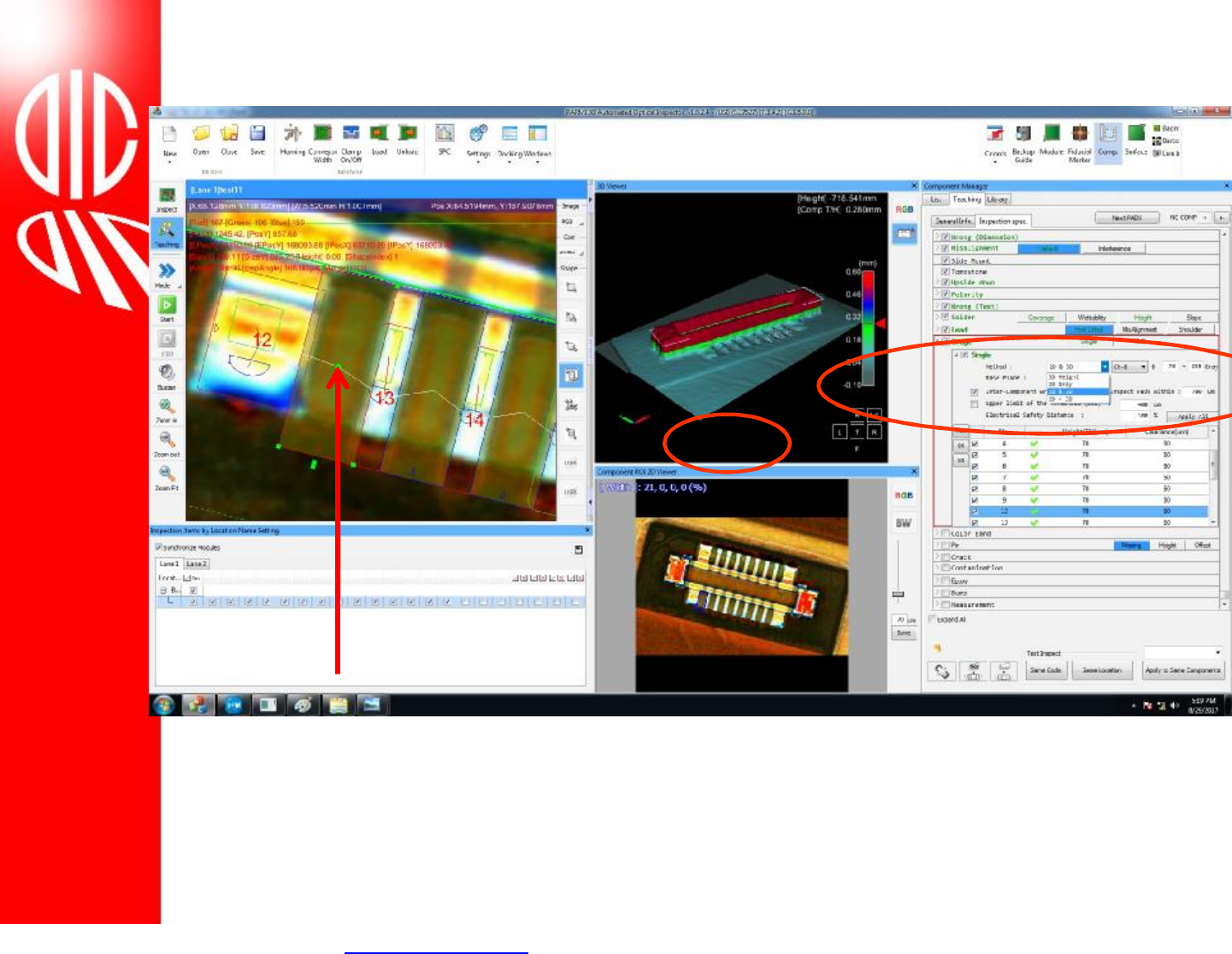This screenshot has height=954, width=1232.
Task: Open the SPC chart tool
Action: tap(445, 141)
